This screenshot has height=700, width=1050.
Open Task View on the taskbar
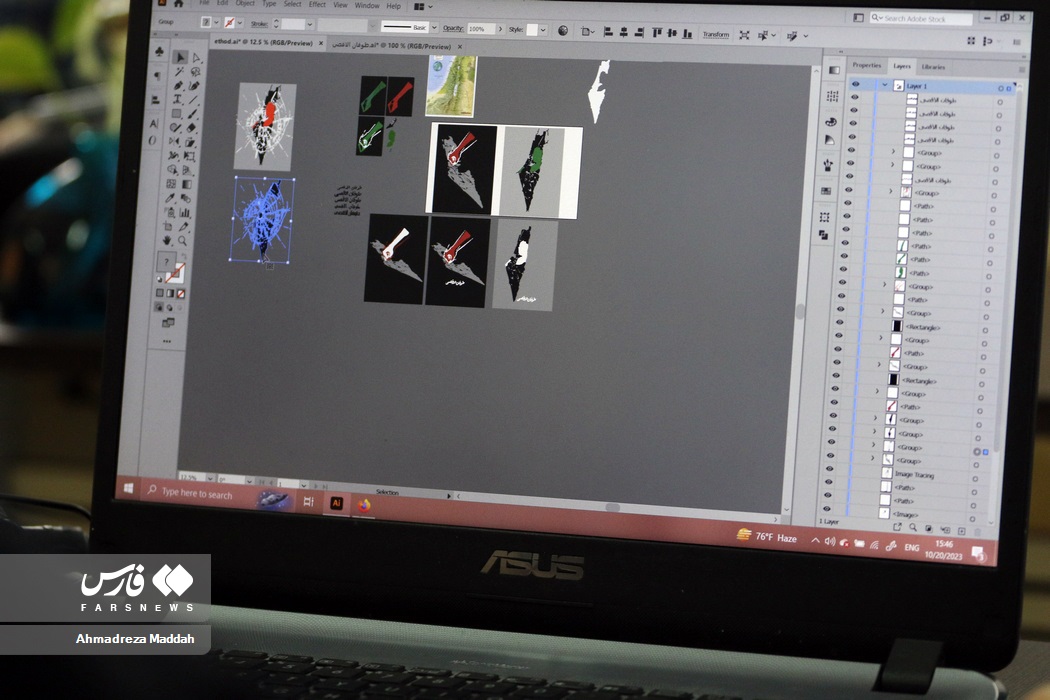click(x=309, y=501)
